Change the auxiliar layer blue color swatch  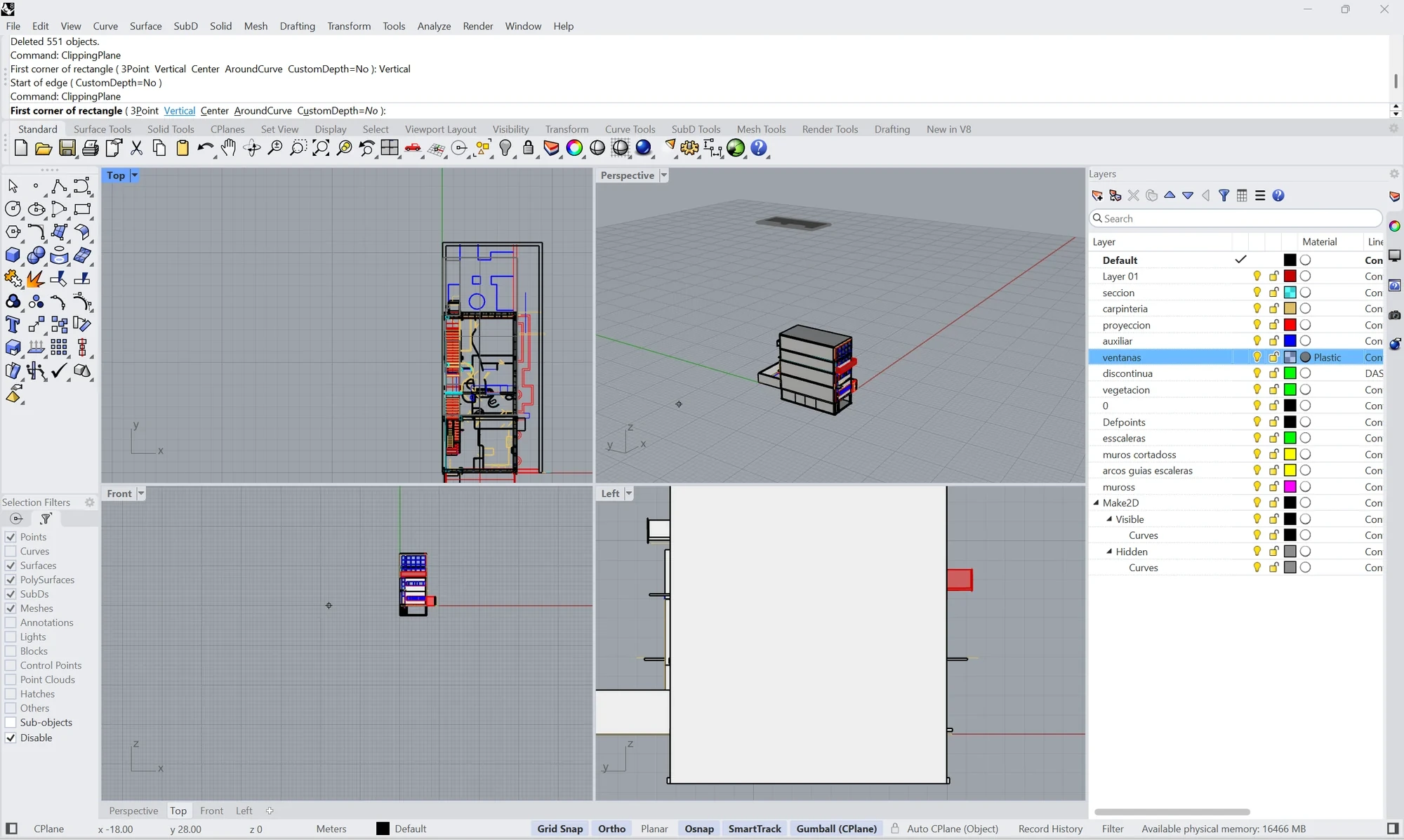point(1290,341)
